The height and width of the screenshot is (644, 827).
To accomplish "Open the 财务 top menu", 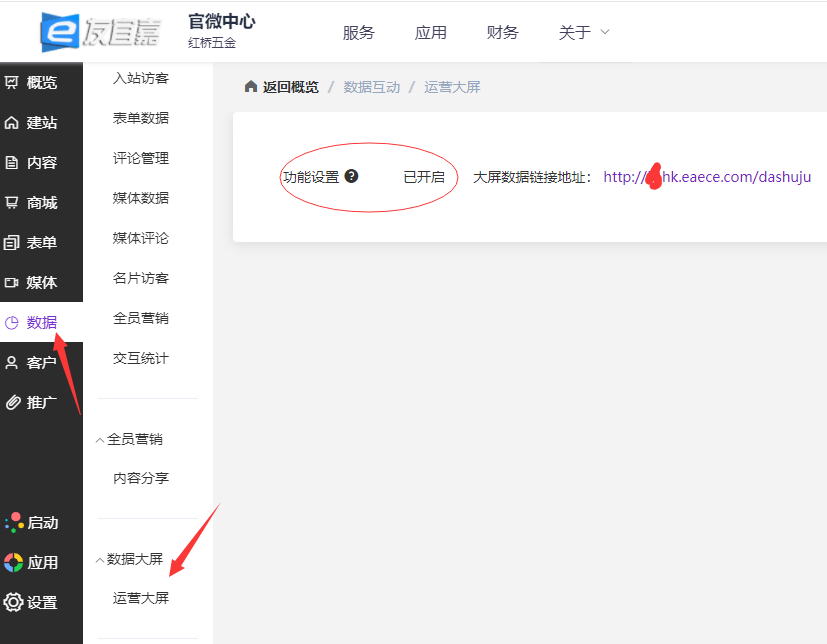I will pyautogui.click(x=502, y=33).
